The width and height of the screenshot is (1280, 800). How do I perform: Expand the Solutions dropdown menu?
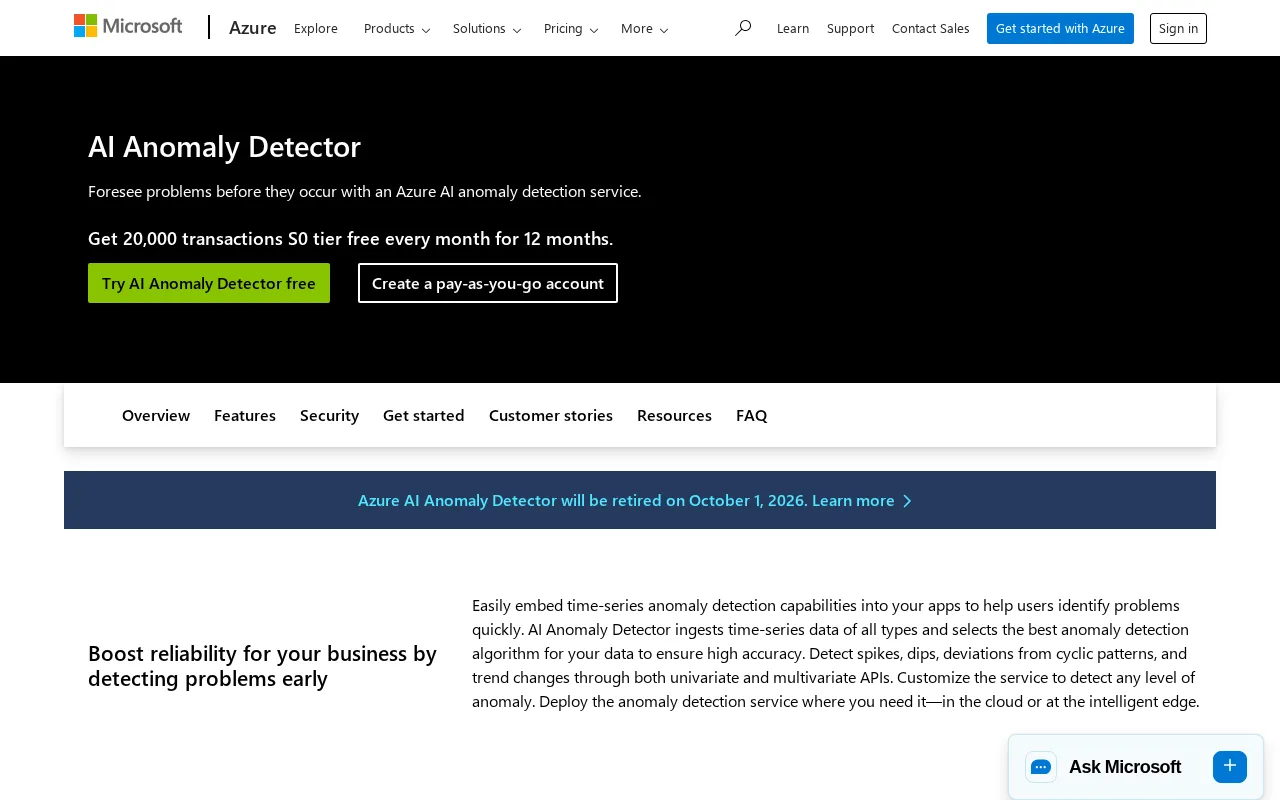(x=487, y=28)
